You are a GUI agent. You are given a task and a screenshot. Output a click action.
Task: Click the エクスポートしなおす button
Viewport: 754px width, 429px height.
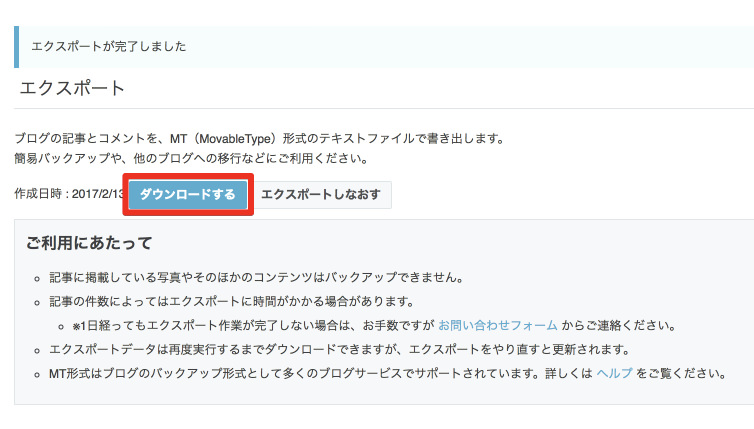(x=321, y=195)
